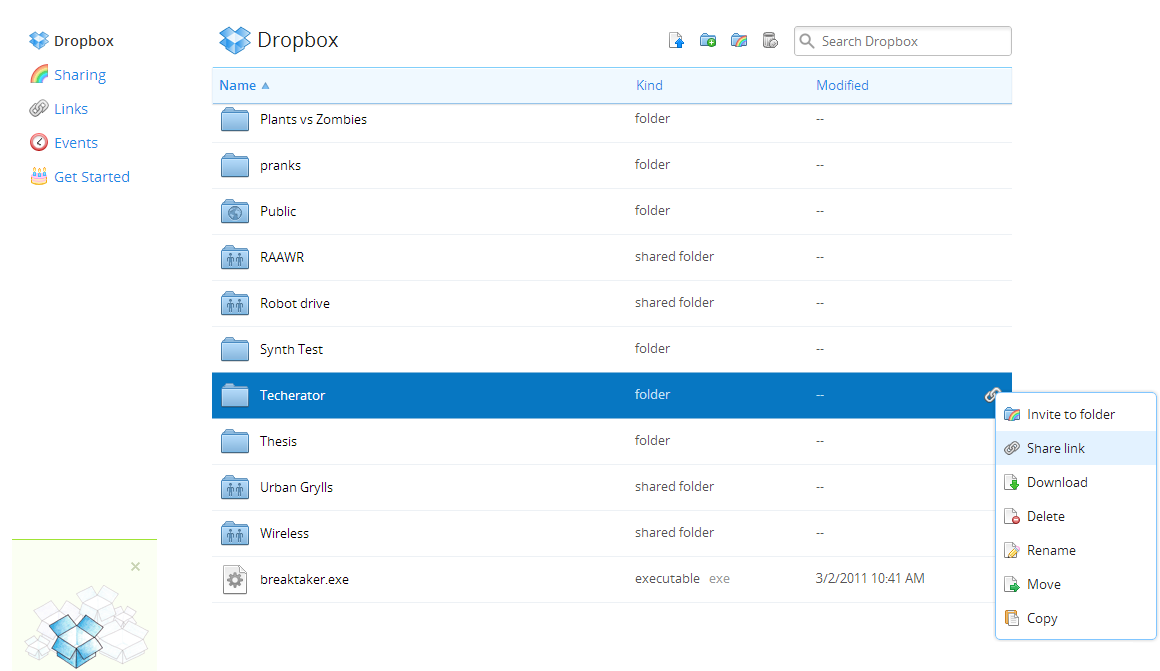1160x671 pixels.
Task: Click the Dropbox logo beside the page title
Action: tap(235, 40)
